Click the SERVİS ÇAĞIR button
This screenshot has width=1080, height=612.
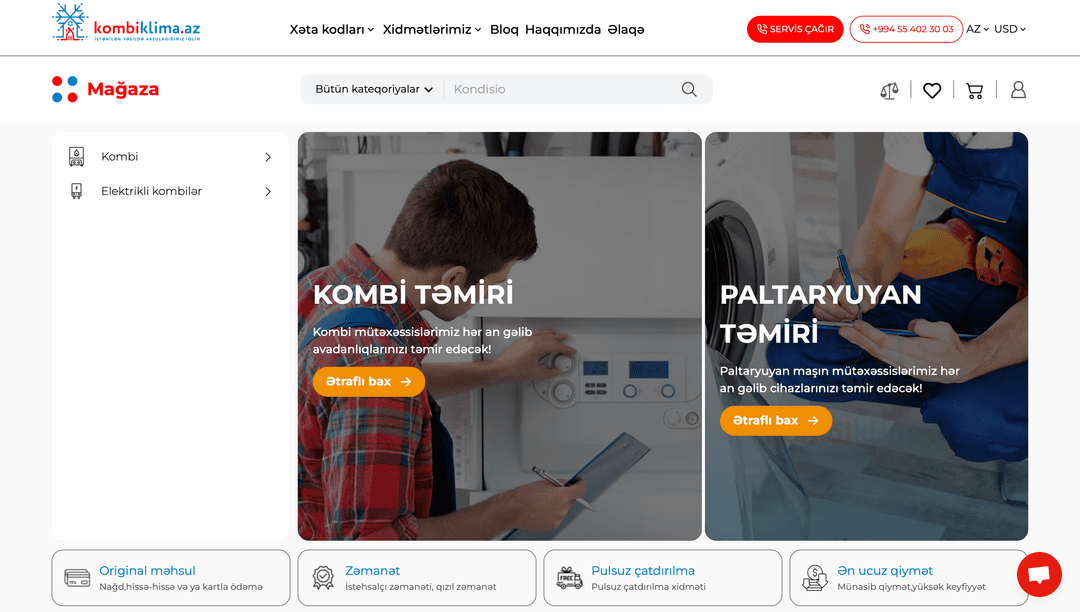(x=795, y=29)
